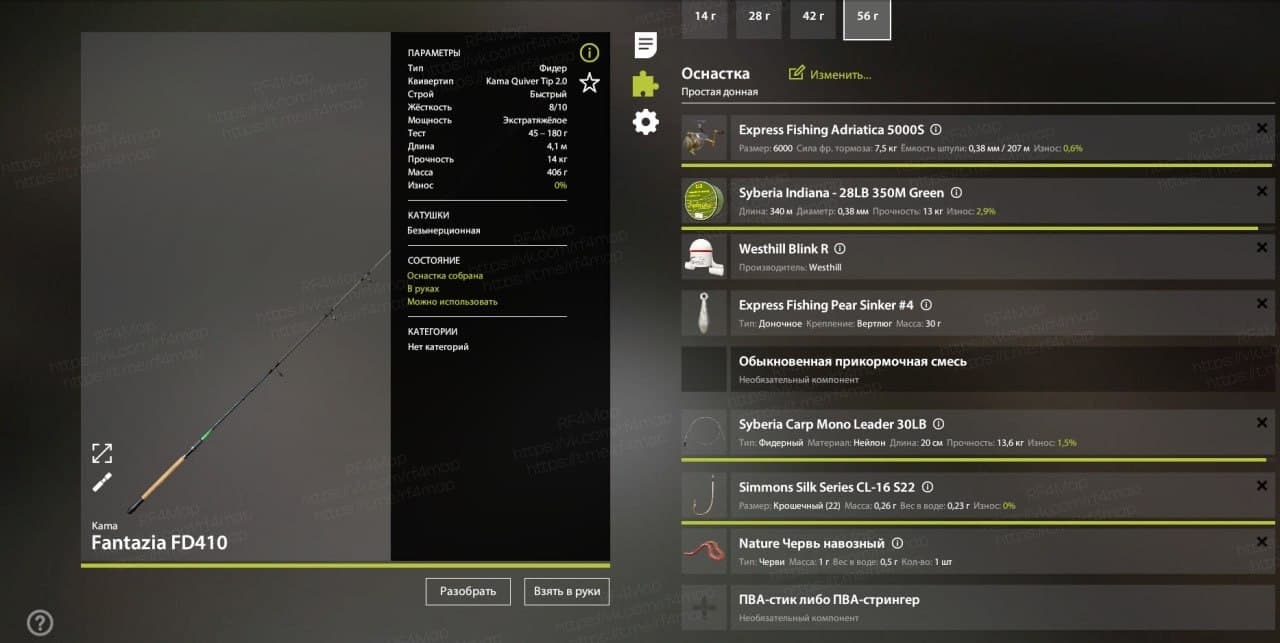The height and width of the screenshot is (643, 1280).
Task: Show info for Westhill Blink R
Action: (840, 249)
